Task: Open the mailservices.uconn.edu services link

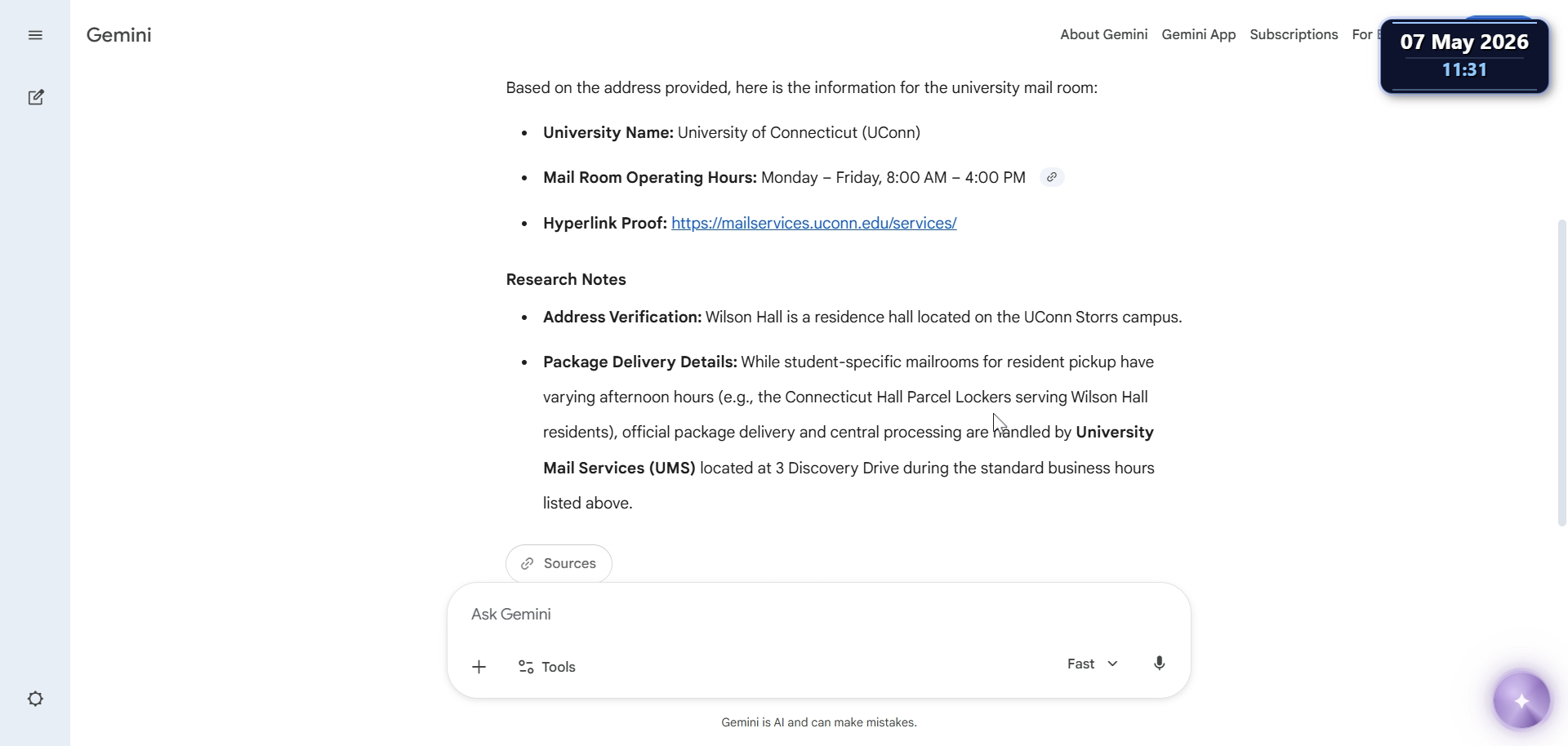Action: 813,223
